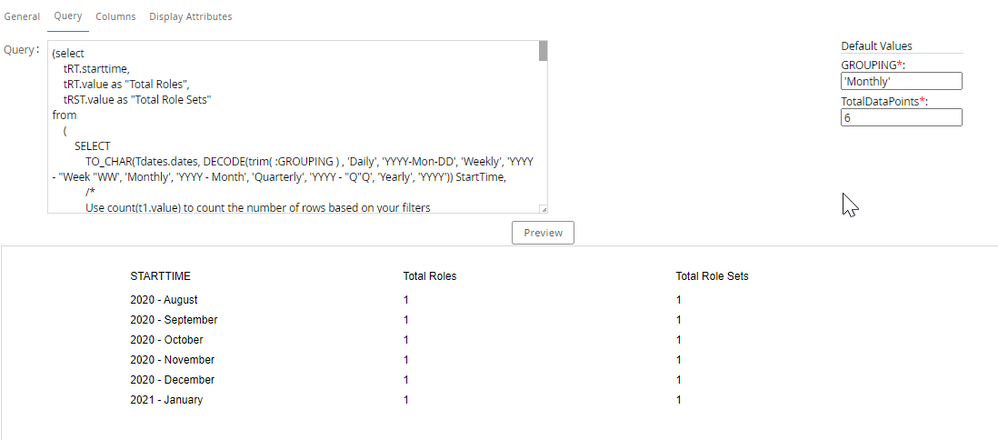Go to the Display Attributes tab

[x=190, y=17]
